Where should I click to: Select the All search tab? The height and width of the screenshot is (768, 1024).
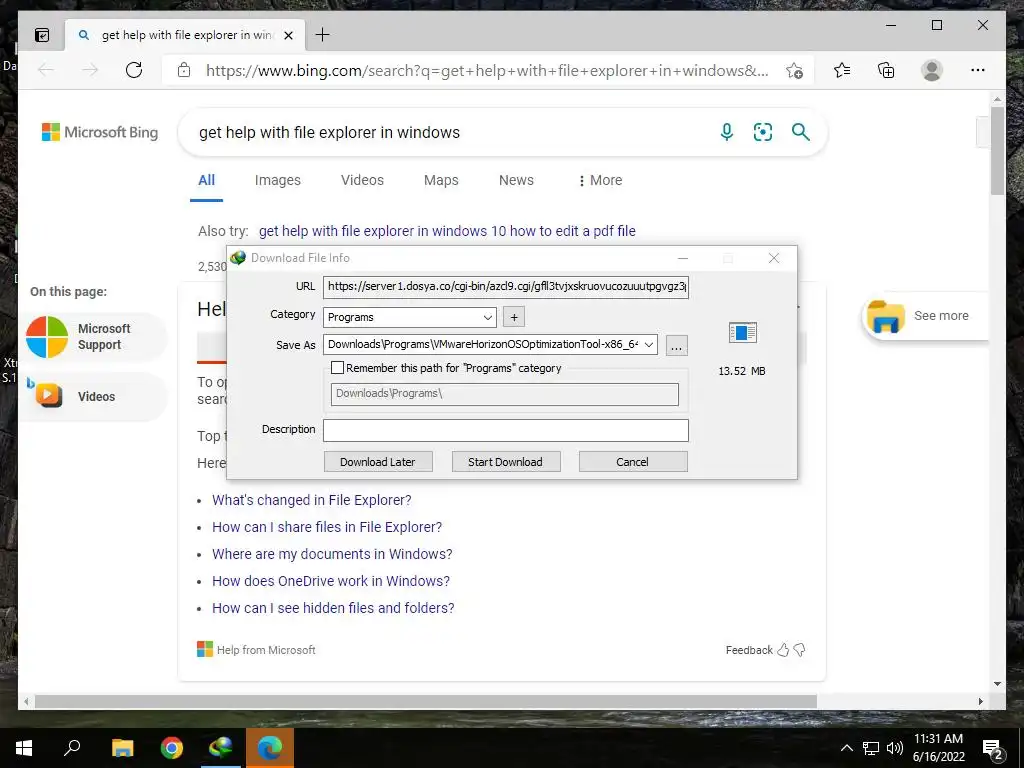(206, 180)
